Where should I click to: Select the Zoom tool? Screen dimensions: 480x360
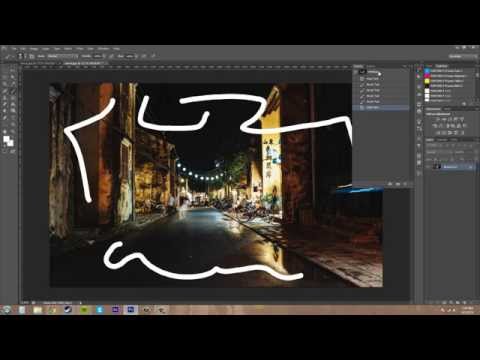pyautogui.click(x=13, y=131)
